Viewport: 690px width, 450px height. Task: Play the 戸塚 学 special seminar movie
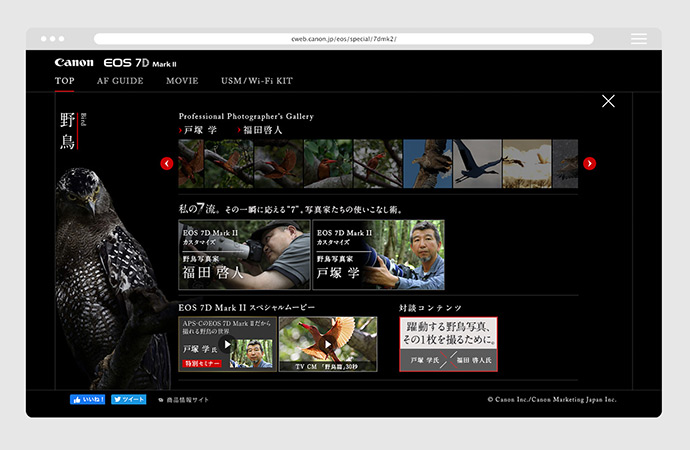click(x=228, y=344)
